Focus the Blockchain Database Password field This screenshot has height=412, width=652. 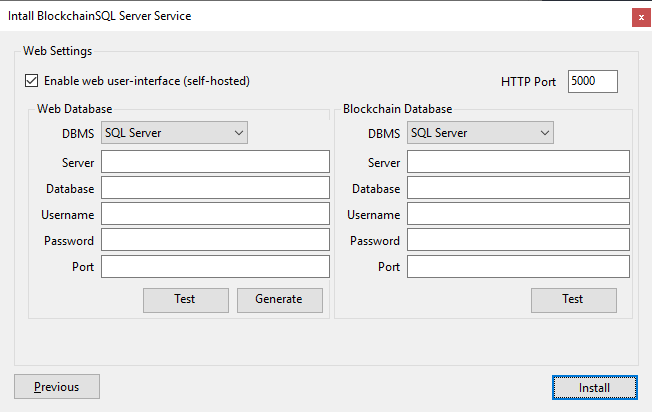pyautogui.click(x=518, y=240)
